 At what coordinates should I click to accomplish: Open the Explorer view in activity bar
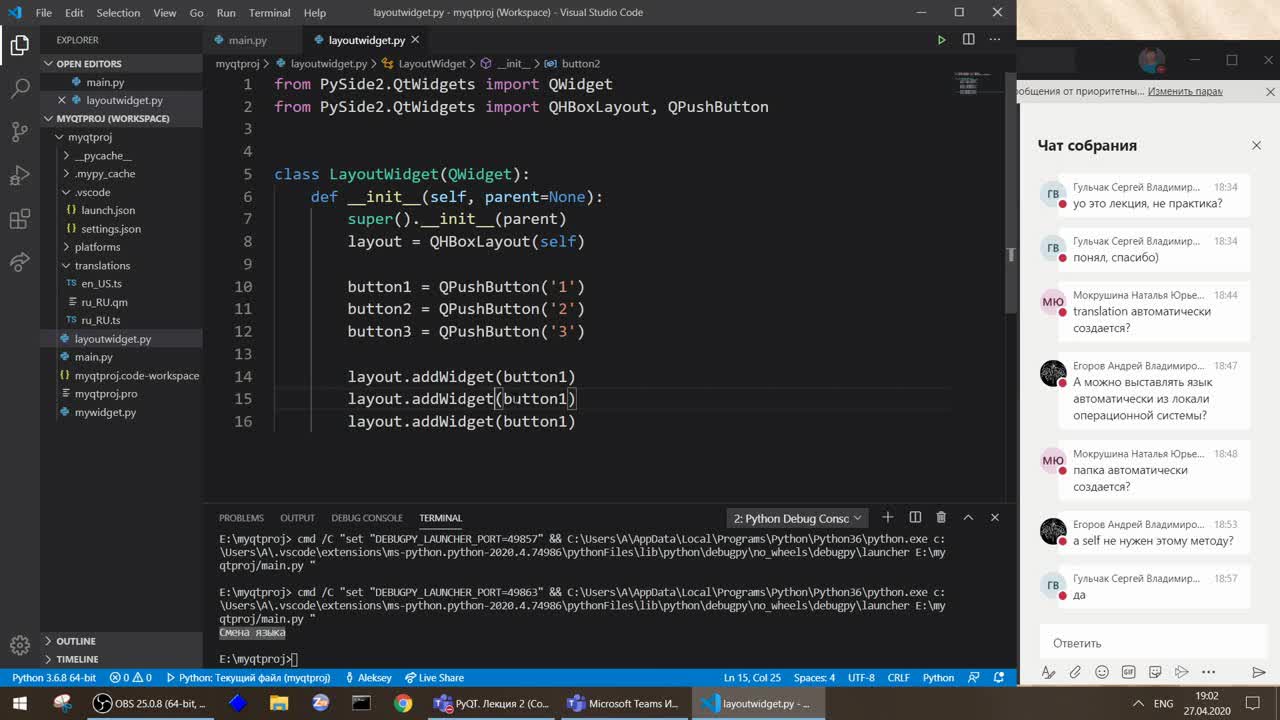pyautogui.click(x=19, y=45)
